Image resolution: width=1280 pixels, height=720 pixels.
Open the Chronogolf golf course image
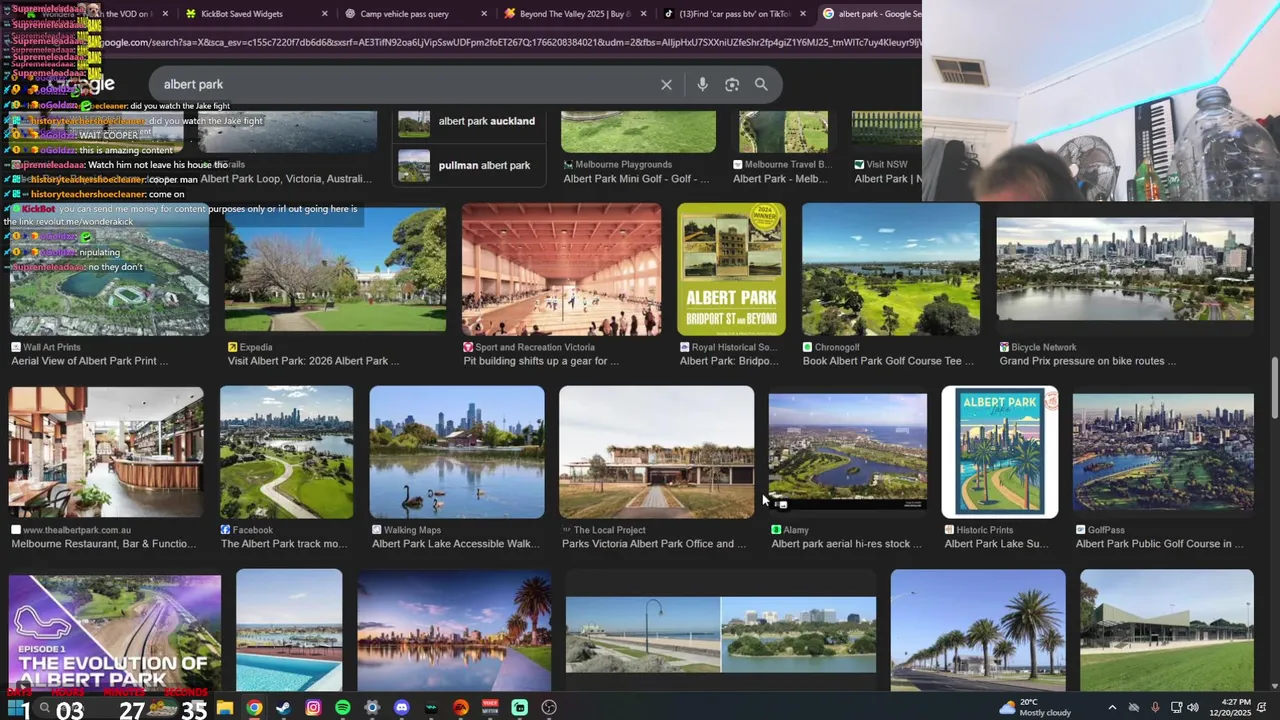890,269
